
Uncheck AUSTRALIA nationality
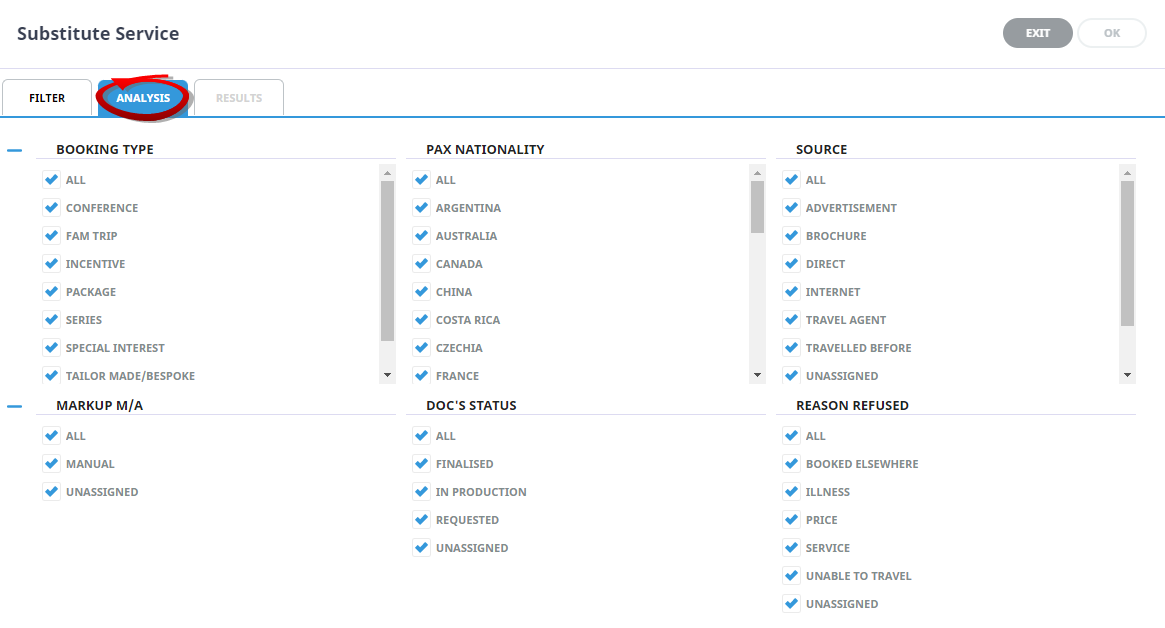pyautogui.click(x=421, y=236)
